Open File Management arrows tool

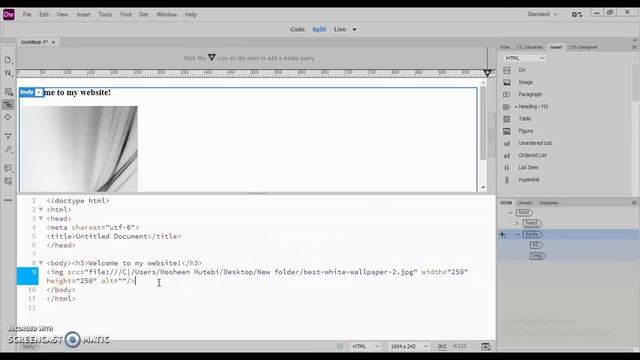coord(8,73)
